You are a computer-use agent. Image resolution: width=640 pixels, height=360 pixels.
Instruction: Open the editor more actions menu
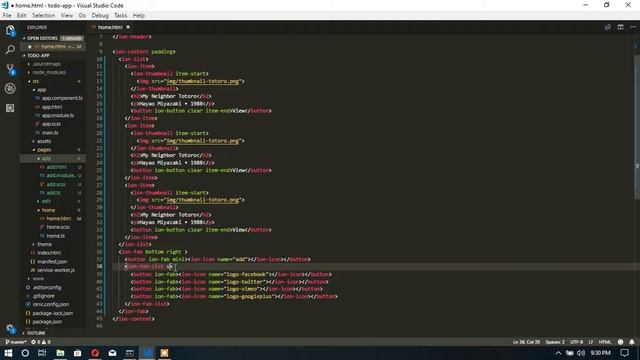[x=633, y=27]
